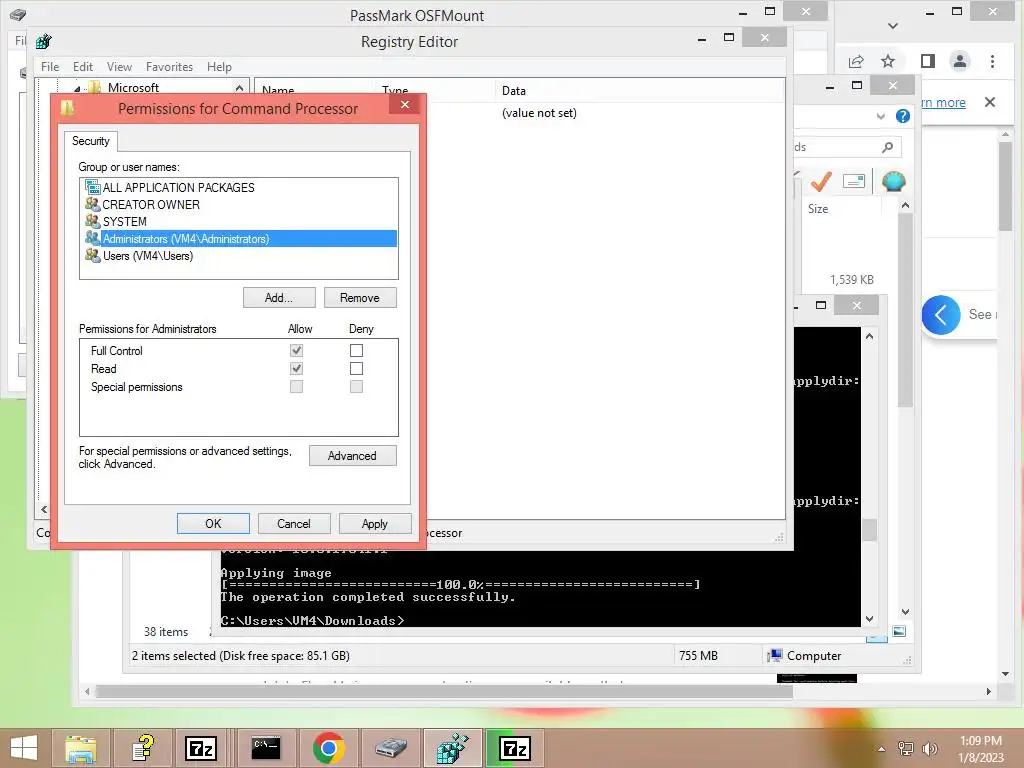
Task: Click the Add... button
Action: tap(279, 298)
